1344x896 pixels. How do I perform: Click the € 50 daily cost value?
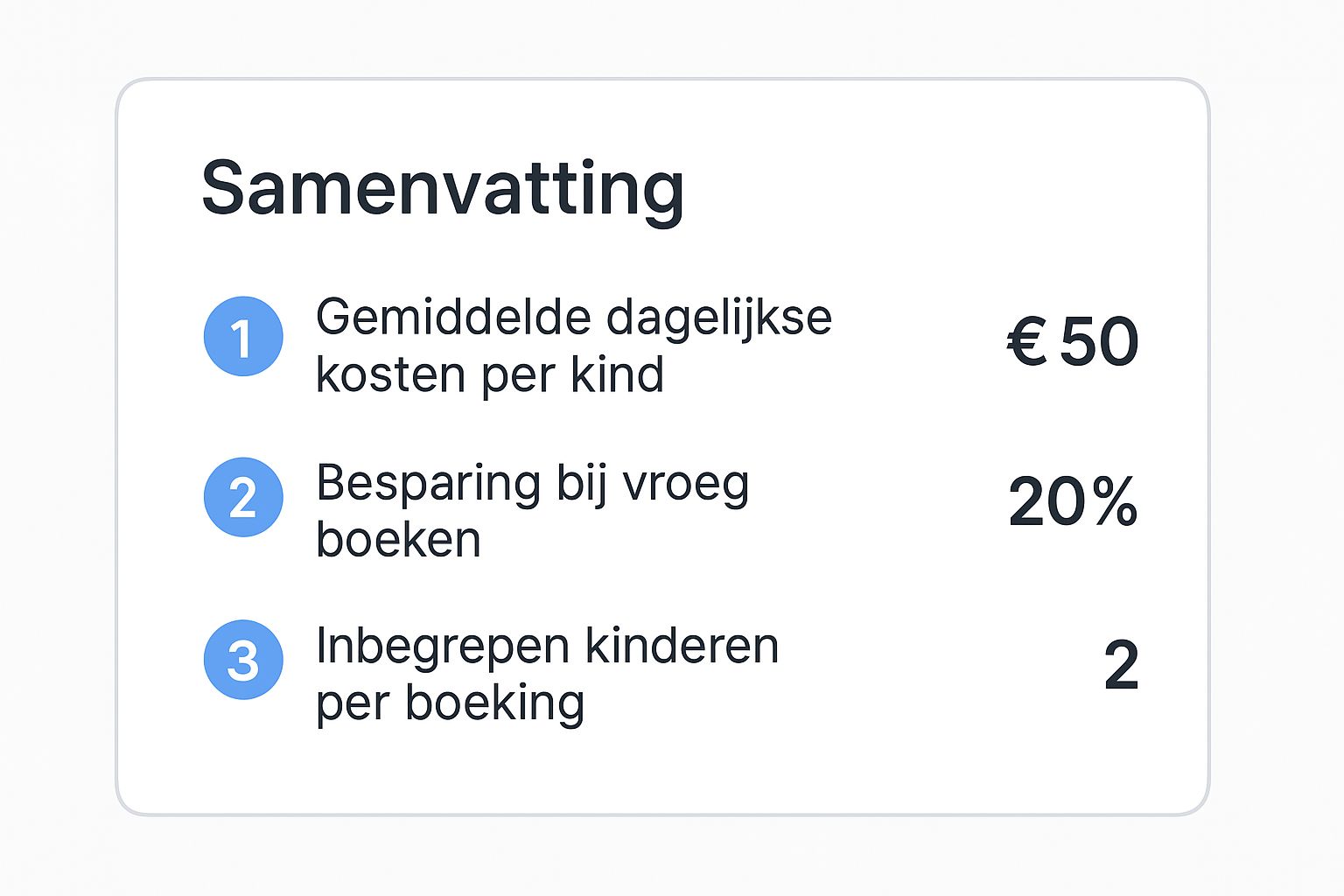[1073, 341]
